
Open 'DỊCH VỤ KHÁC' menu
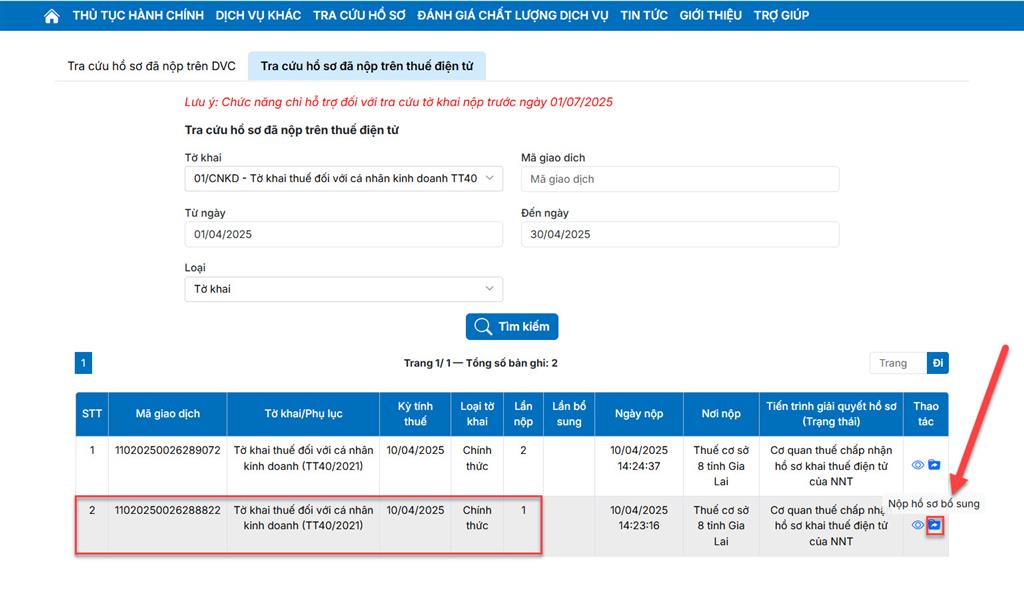coord(258,16)
